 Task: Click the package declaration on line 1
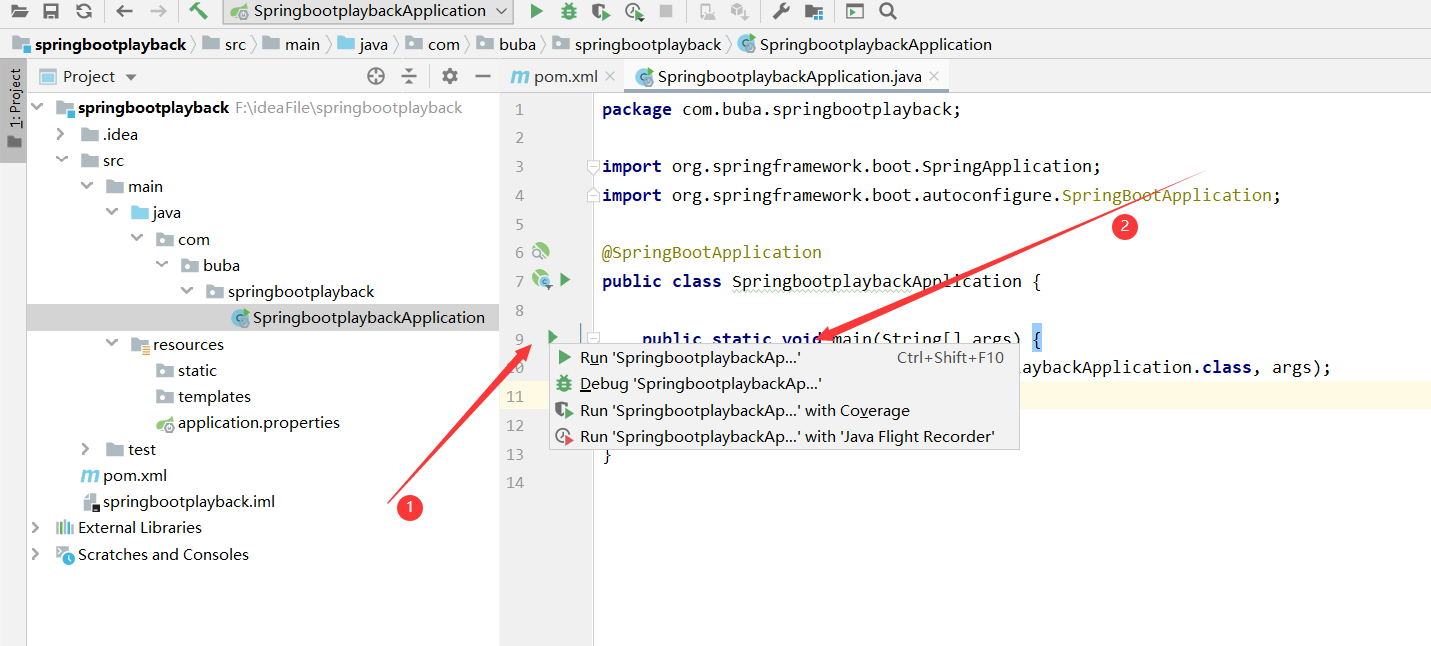tap(781, 109)
